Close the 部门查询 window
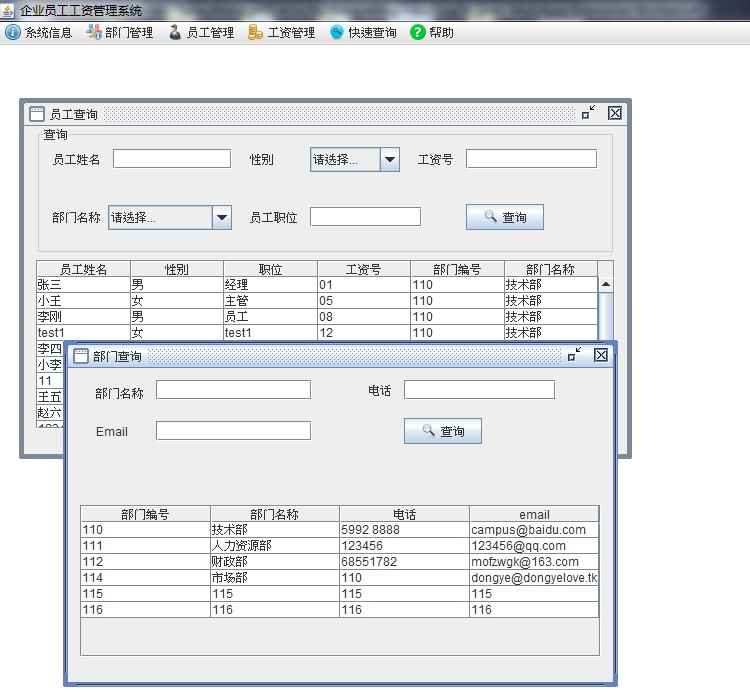The width and height of the screenshot is (750, 694). click(x=601, y=355)
